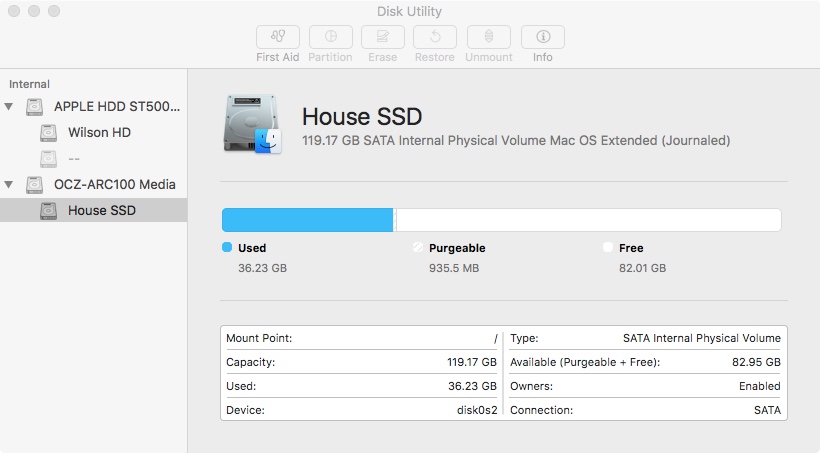This screenshot has height=453, width=820.
Task: Click the 'SATA Internal Physical Volume' Type value
Action: pos(702,338)
